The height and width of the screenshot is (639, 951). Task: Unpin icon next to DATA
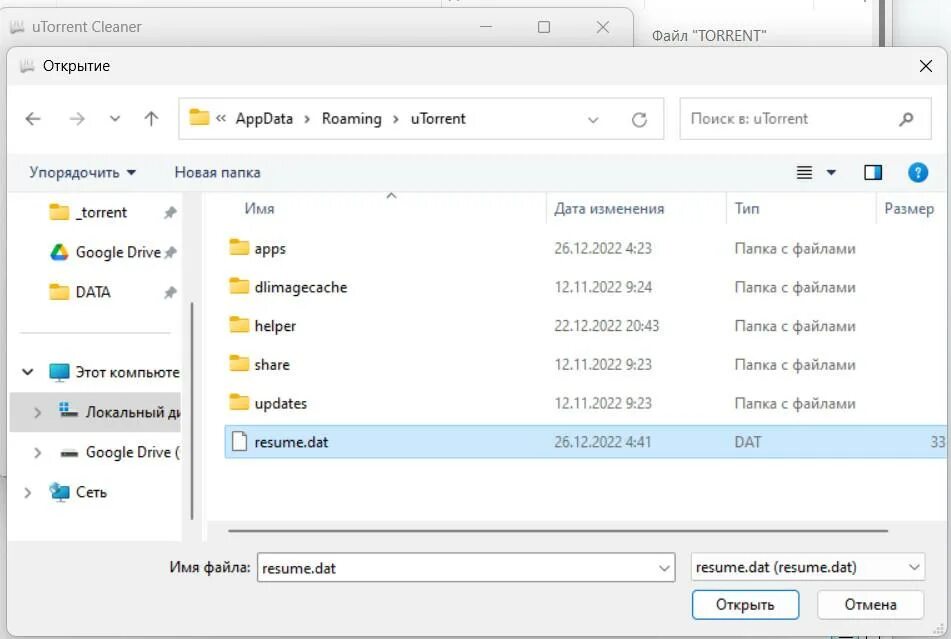point(170,292)
